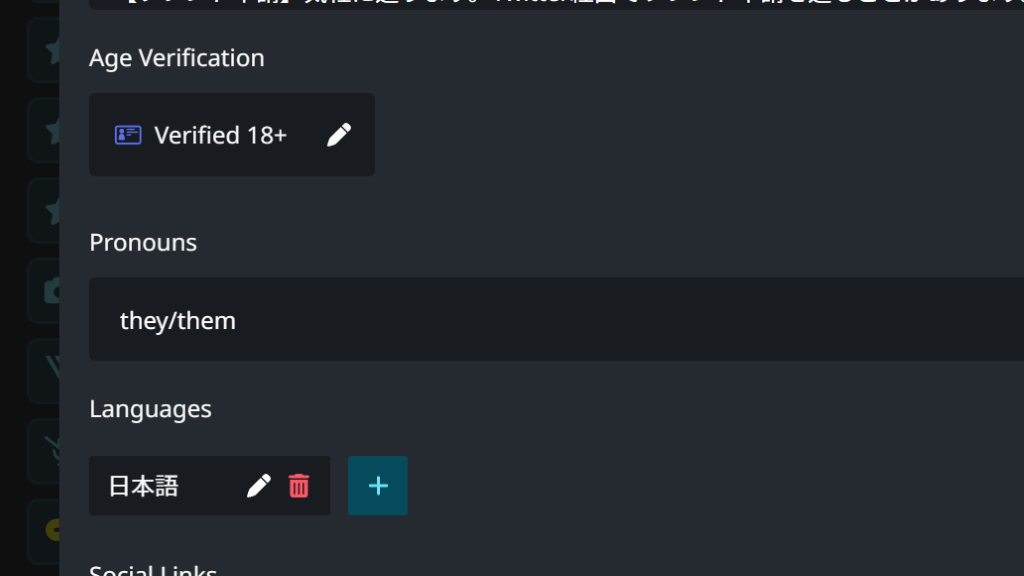Select the 日本語 language label
This screenshot has height=576, width=1024.
click(x=143, y=486)
